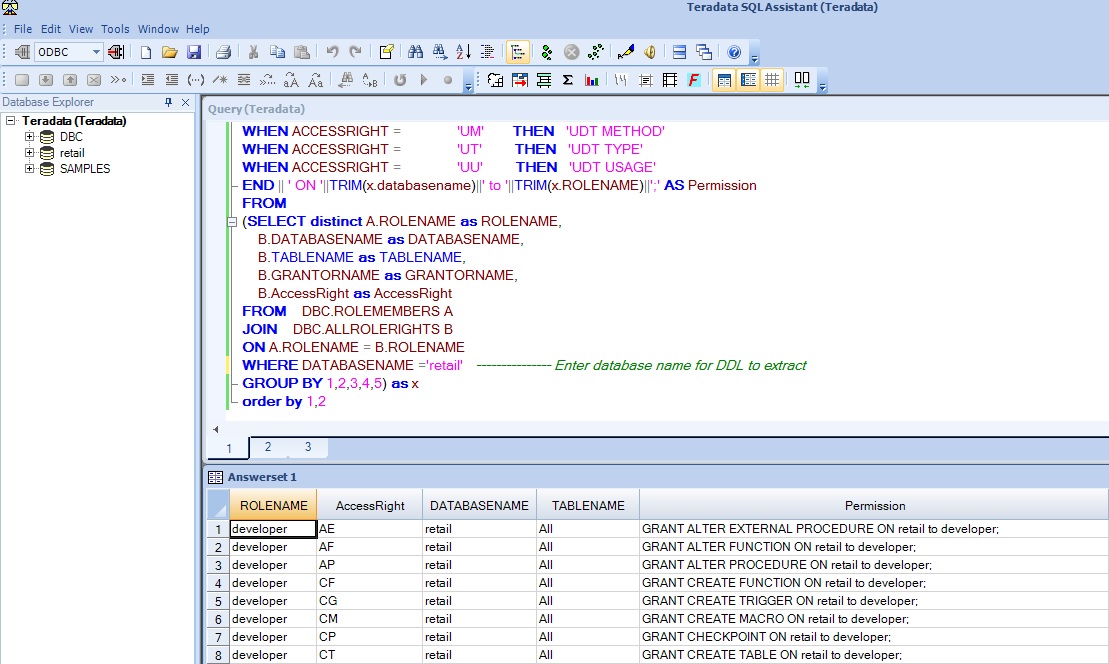Undo the last edit
The image size is (1109, 664).
[330, 52]
